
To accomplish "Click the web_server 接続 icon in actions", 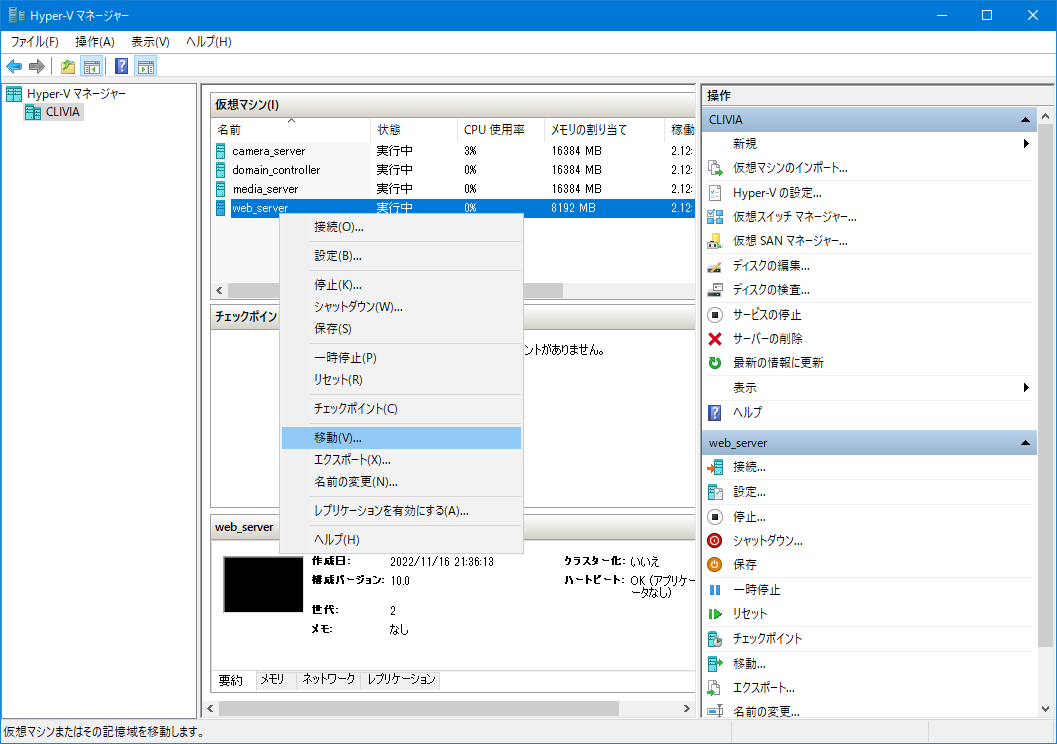I will click(x=715, y=467).
